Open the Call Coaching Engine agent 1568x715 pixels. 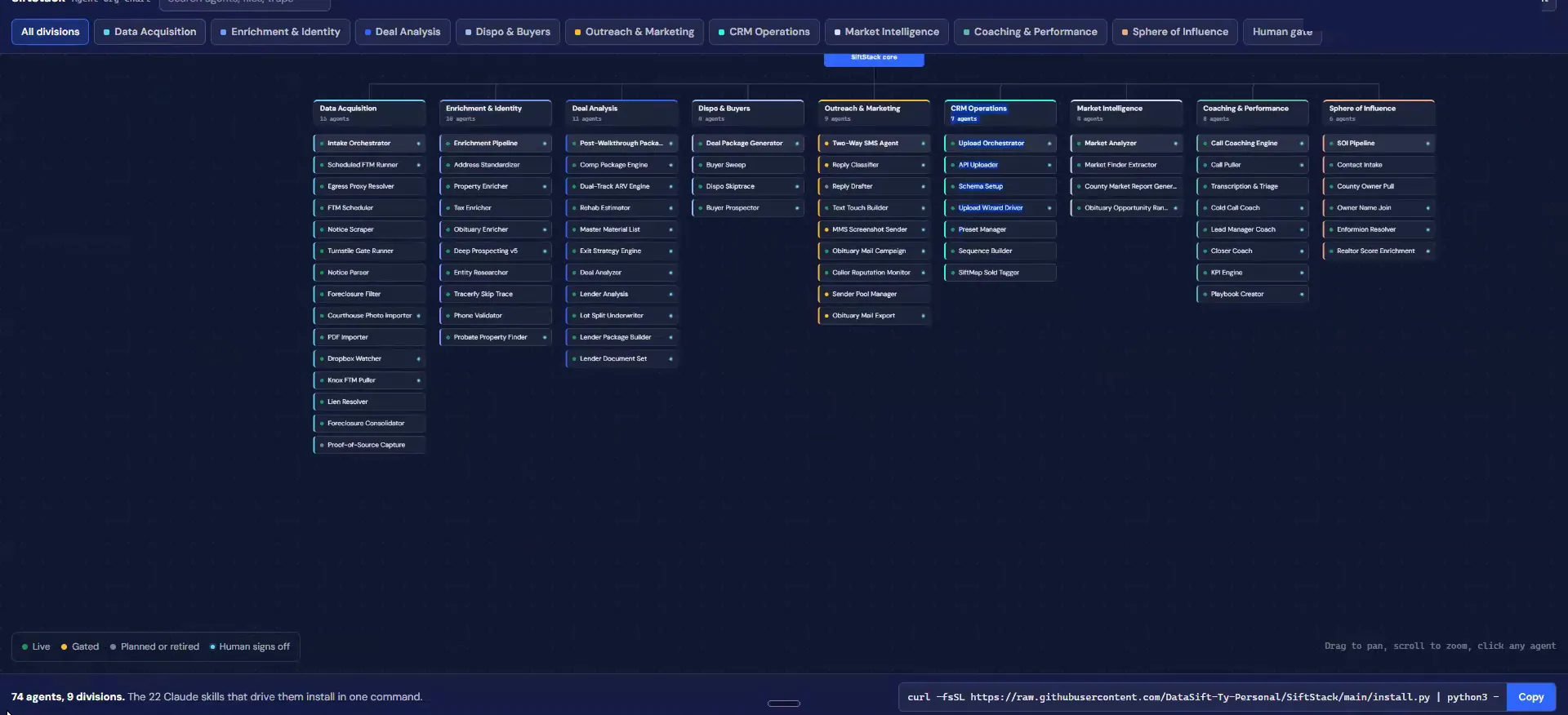coord(1252,144)
